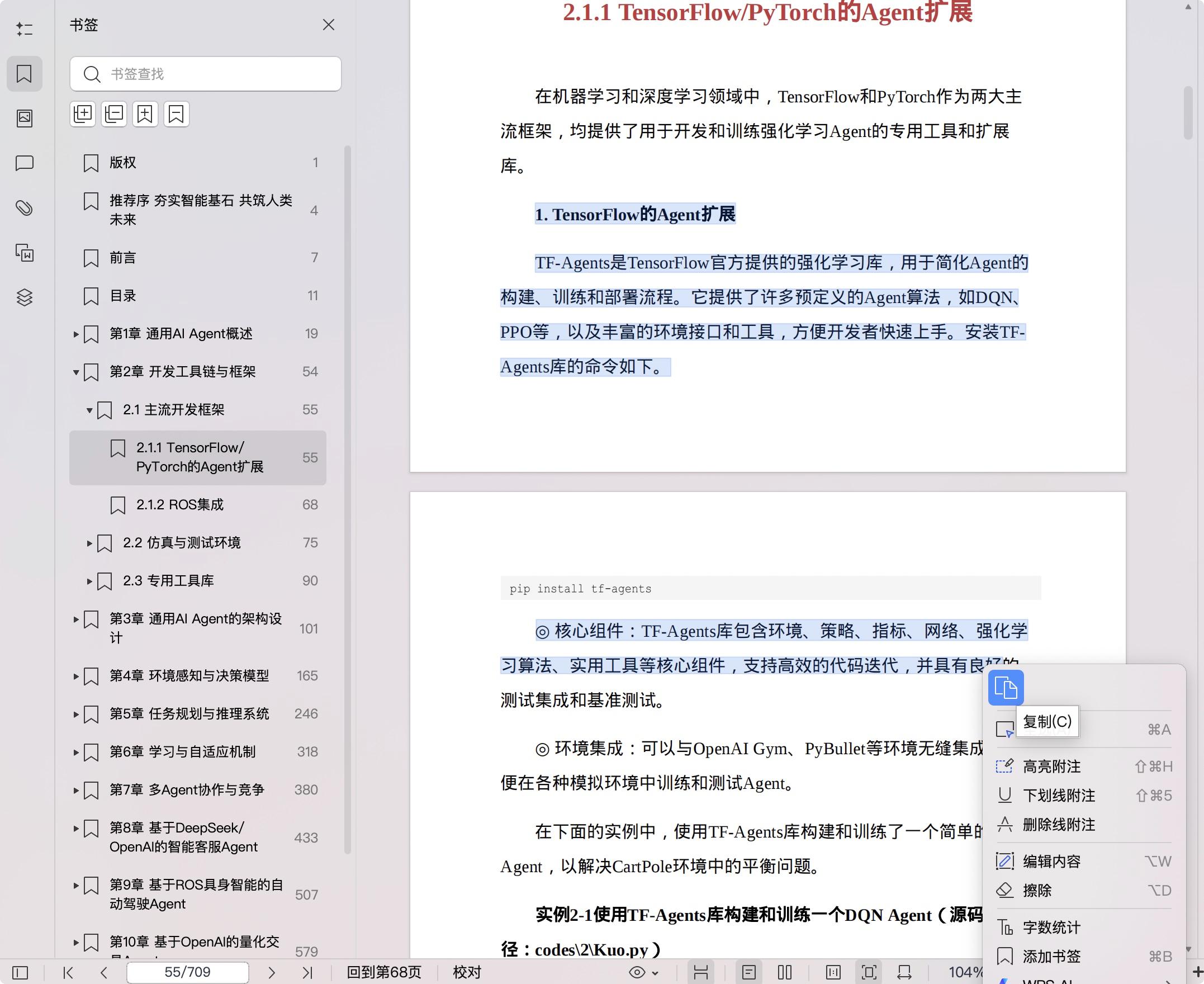Image resolution: width=1204 pixels, height=984 pixels.
Task: Click the eye protection mode icon
Action: [x=637, y=973]
